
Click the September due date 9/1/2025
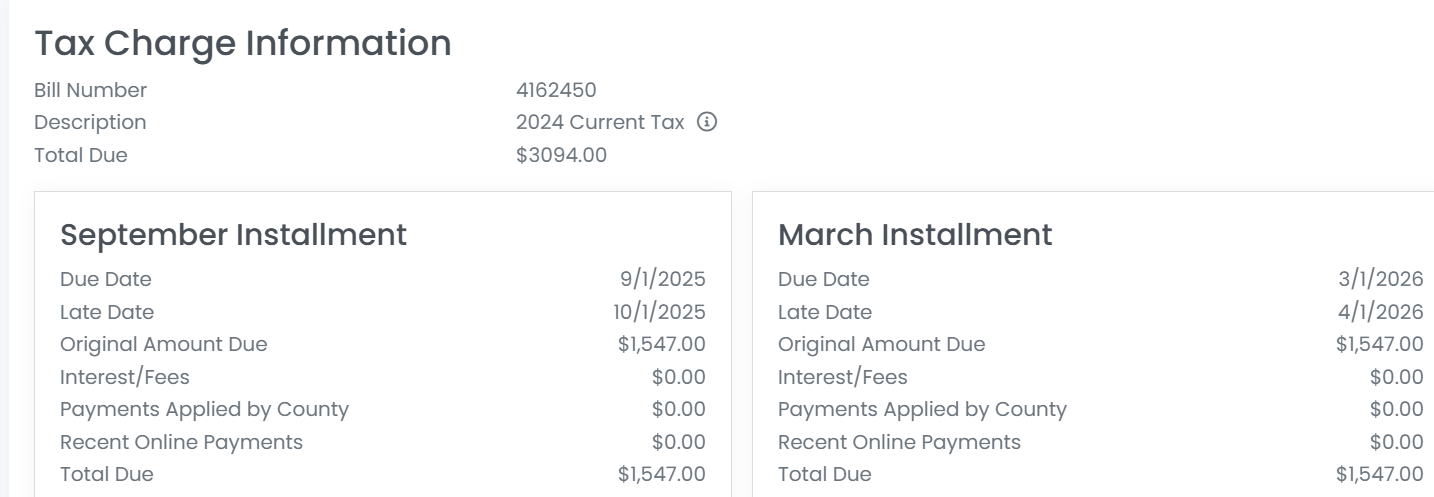(x=662, y=279)
